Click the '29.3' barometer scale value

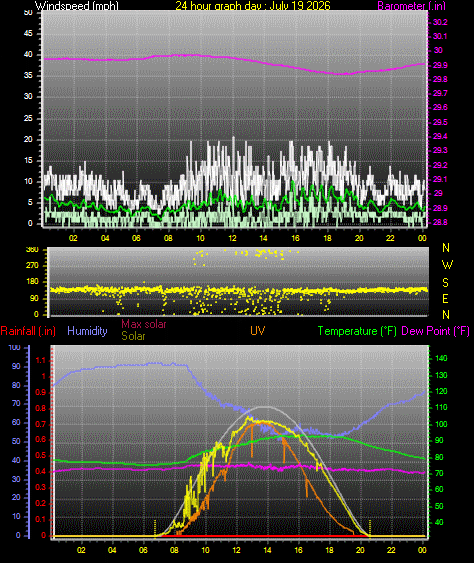[x=440, y=150]
